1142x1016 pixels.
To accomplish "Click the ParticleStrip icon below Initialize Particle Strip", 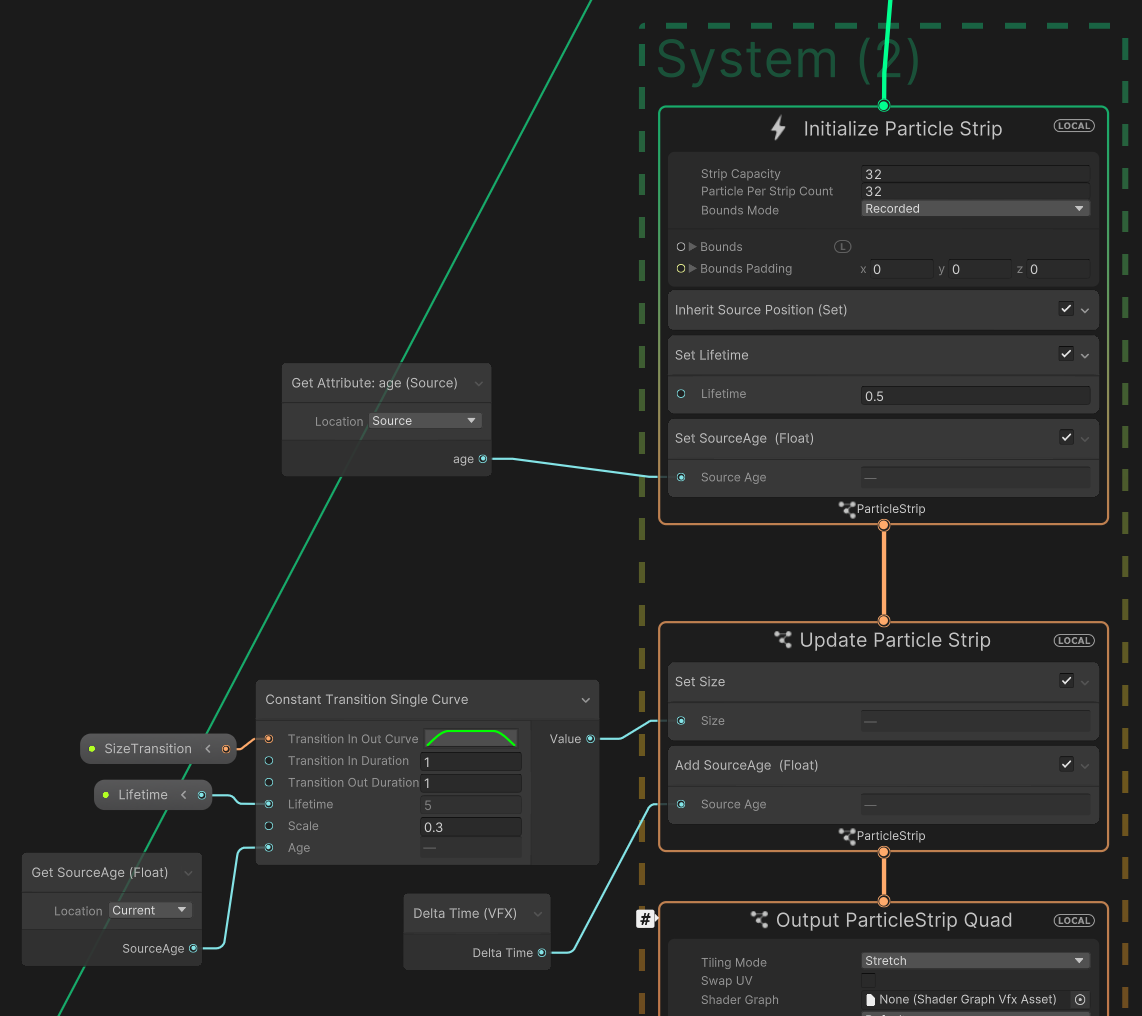I will click(x=844, y=509).
